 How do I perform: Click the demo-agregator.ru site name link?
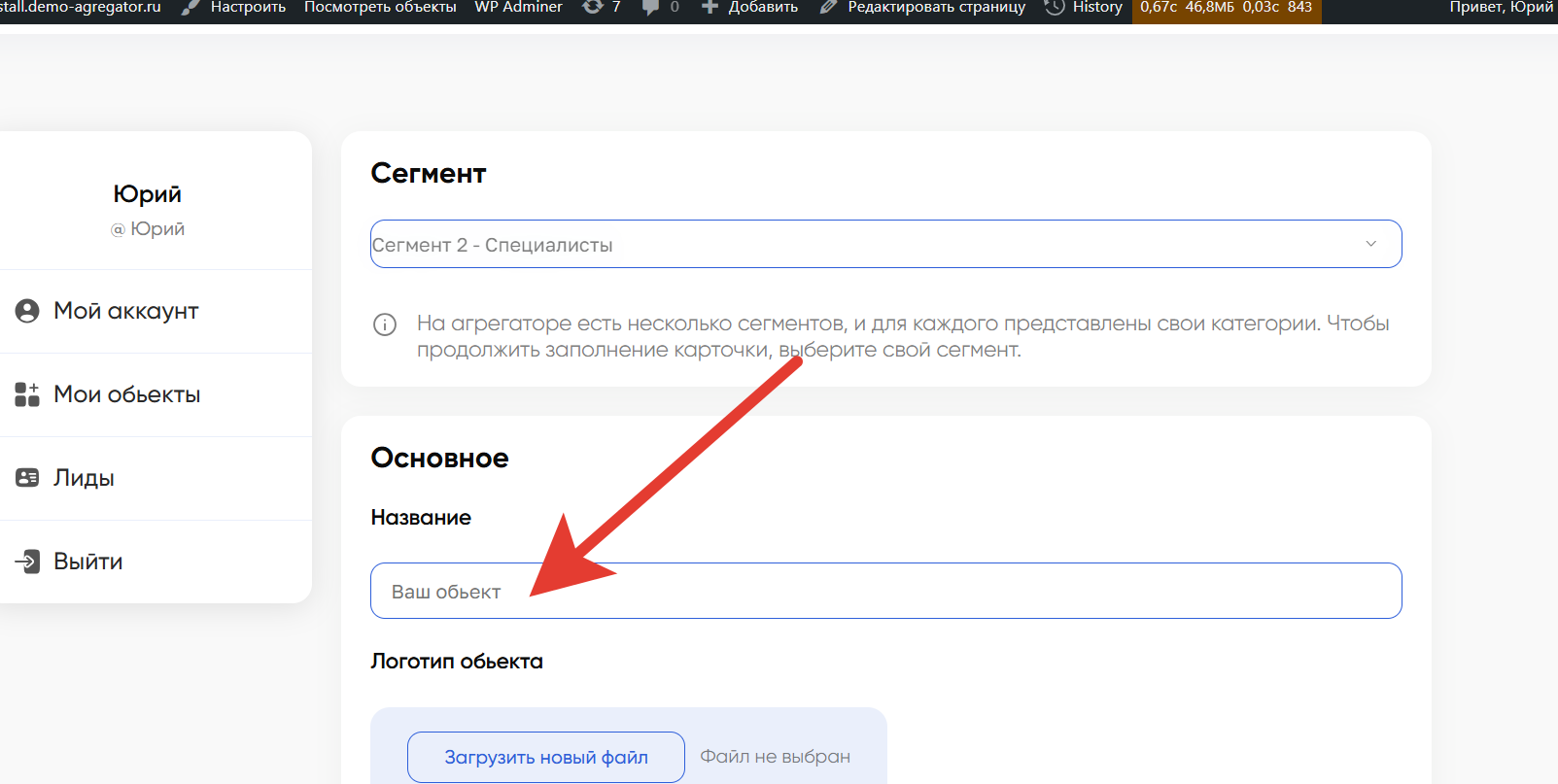81,8
